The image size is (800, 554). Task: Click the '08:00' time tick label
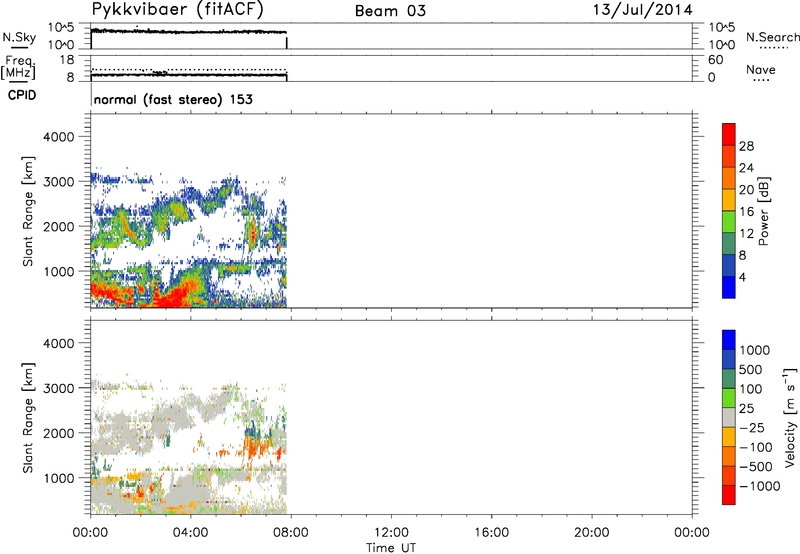(x=291, y=533)
